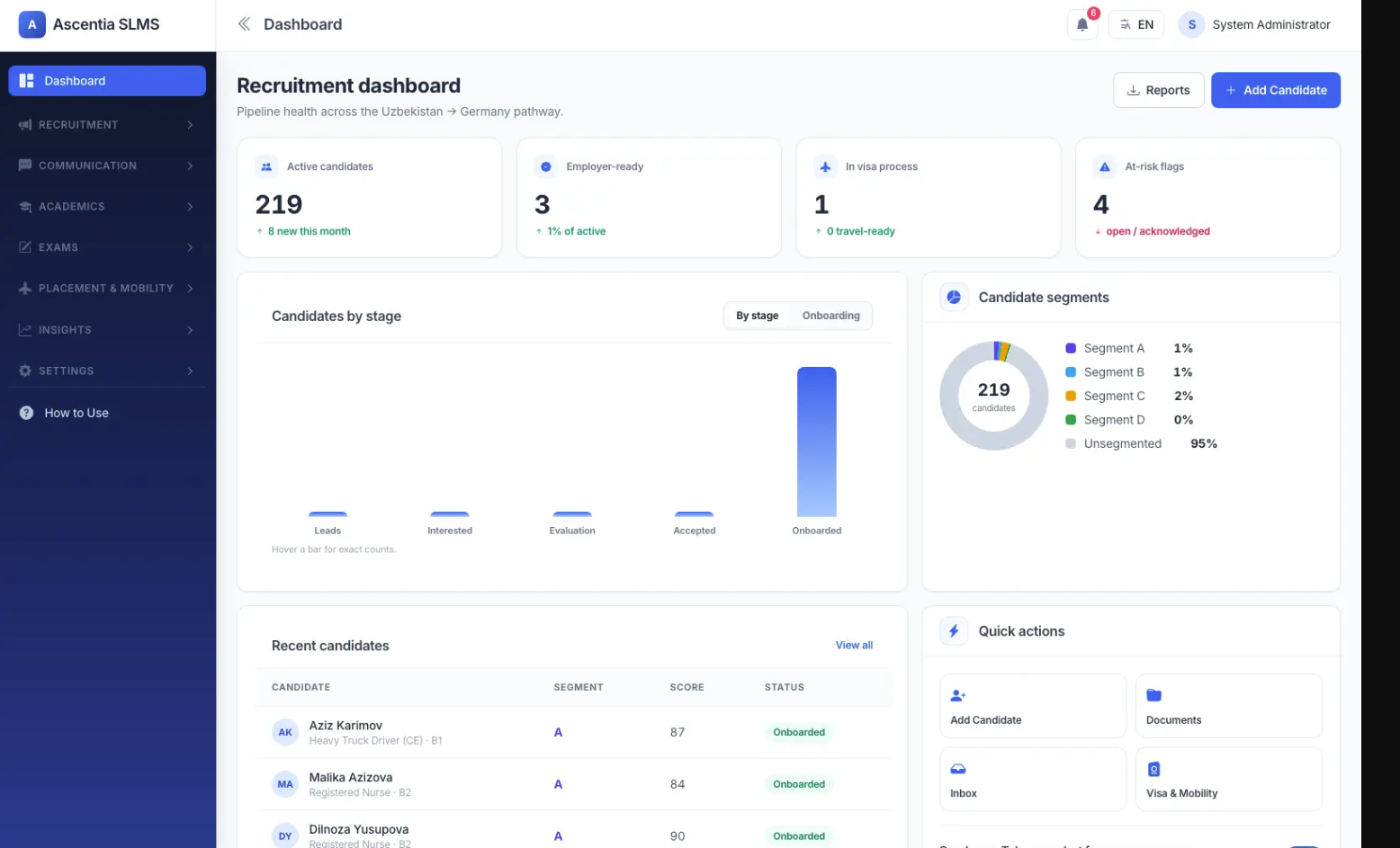The image size is (1400, 848).
Task: Click Add Candidate quick action tile
Action: 1033,706
